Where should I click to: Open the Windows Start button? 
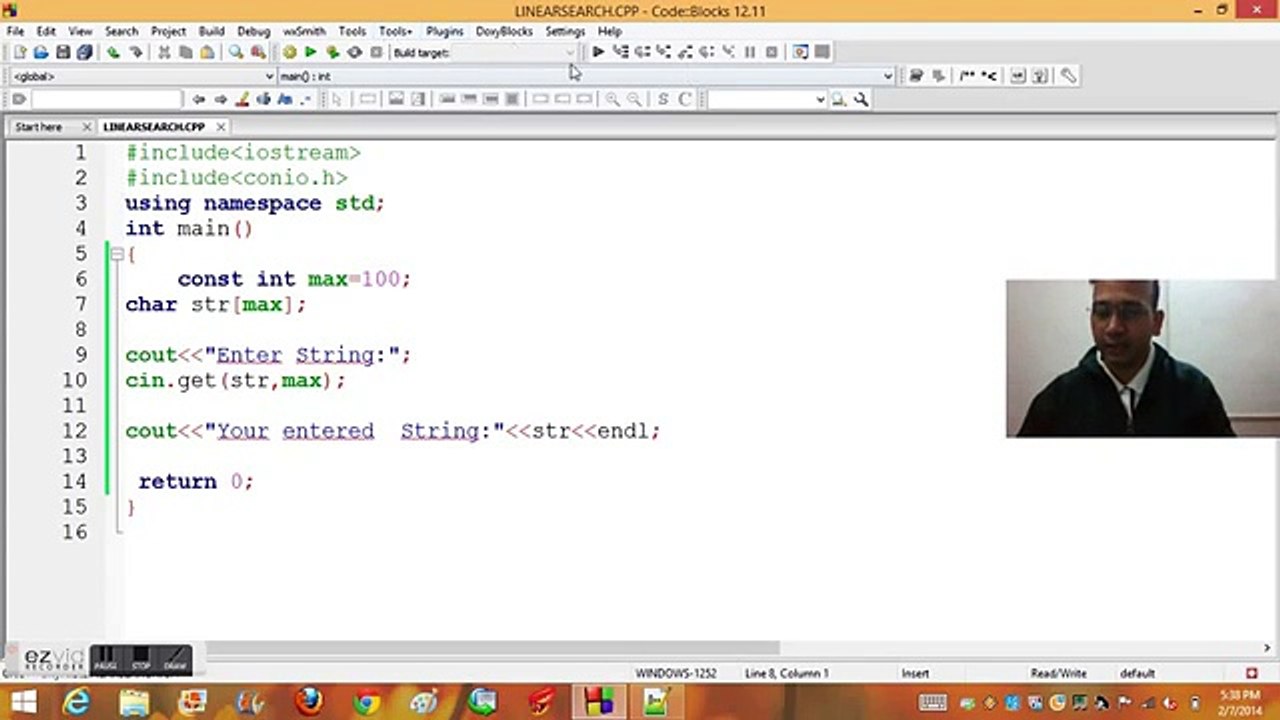point(22,702)
